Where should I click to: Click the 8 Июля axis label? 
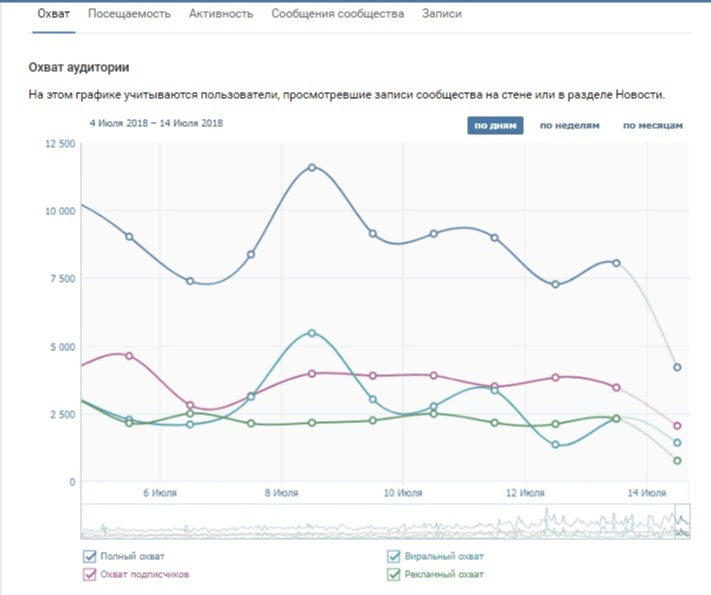(281, 493)
